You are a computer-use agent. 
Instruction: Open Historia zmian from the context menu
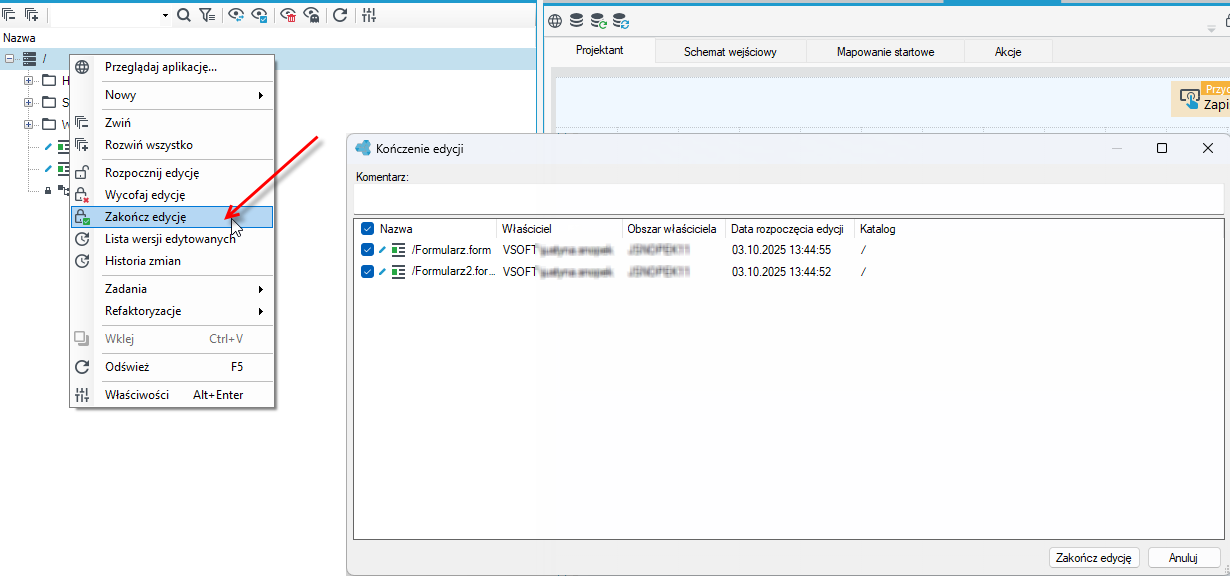click(x=172, y=261)
